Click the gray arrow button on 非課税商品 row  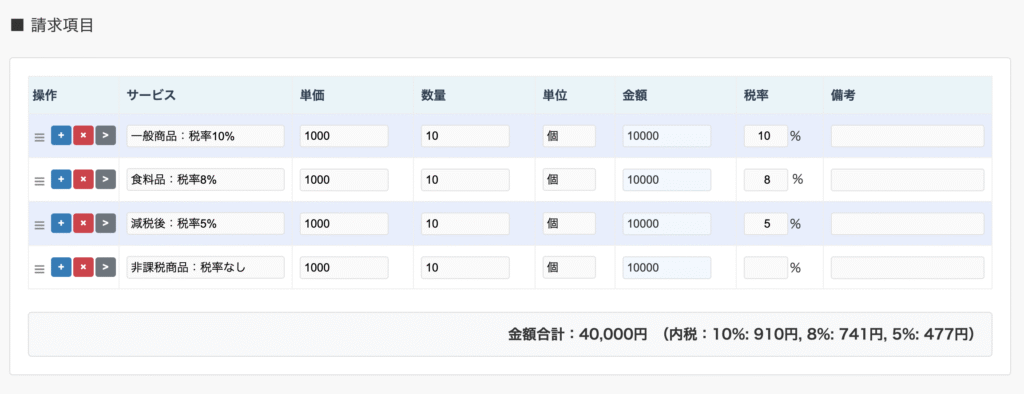(105, 267)
